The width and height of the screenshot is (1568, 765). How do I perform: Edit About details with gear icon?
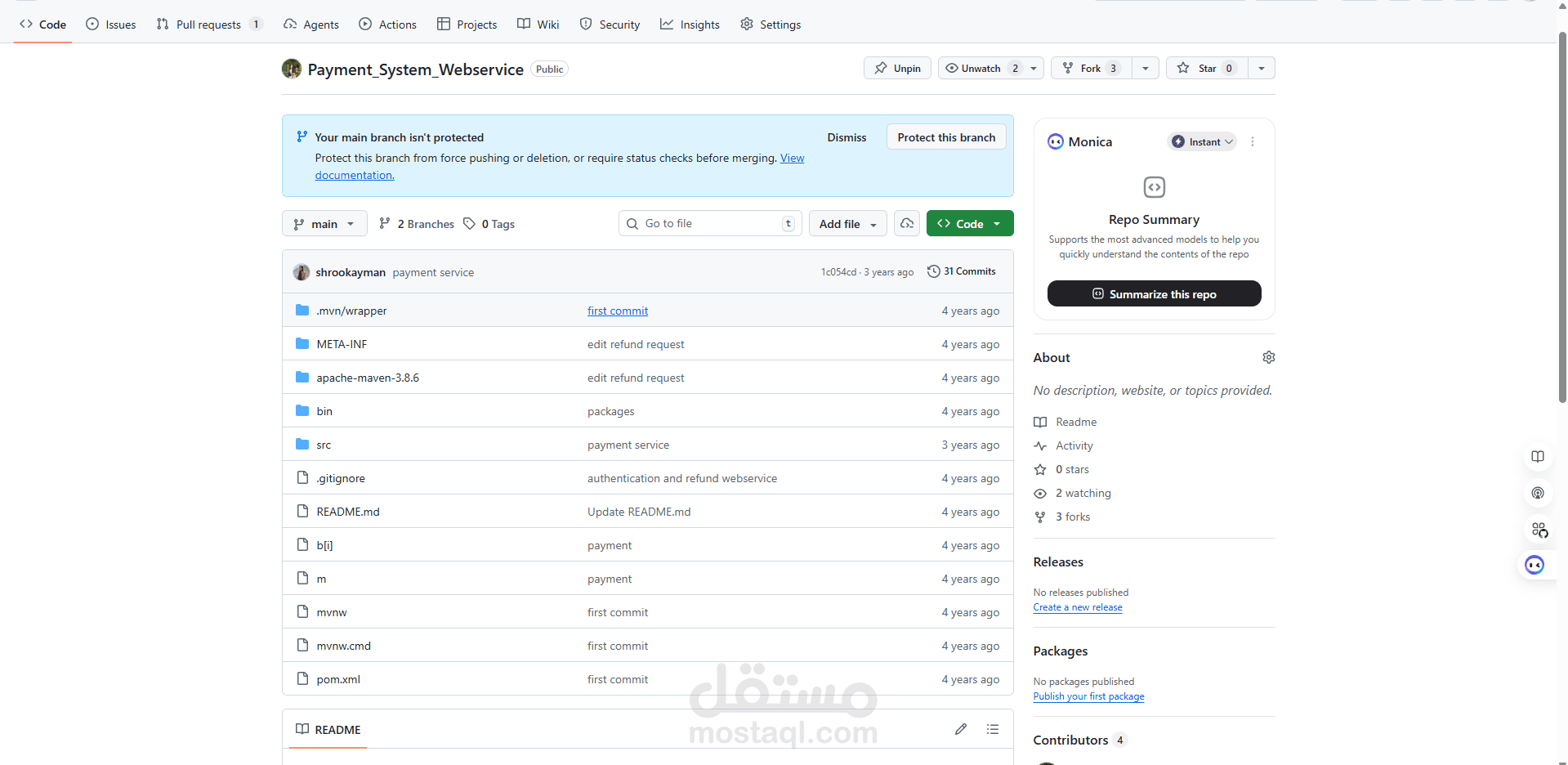pyautogui.click(x=1268, y=357)
